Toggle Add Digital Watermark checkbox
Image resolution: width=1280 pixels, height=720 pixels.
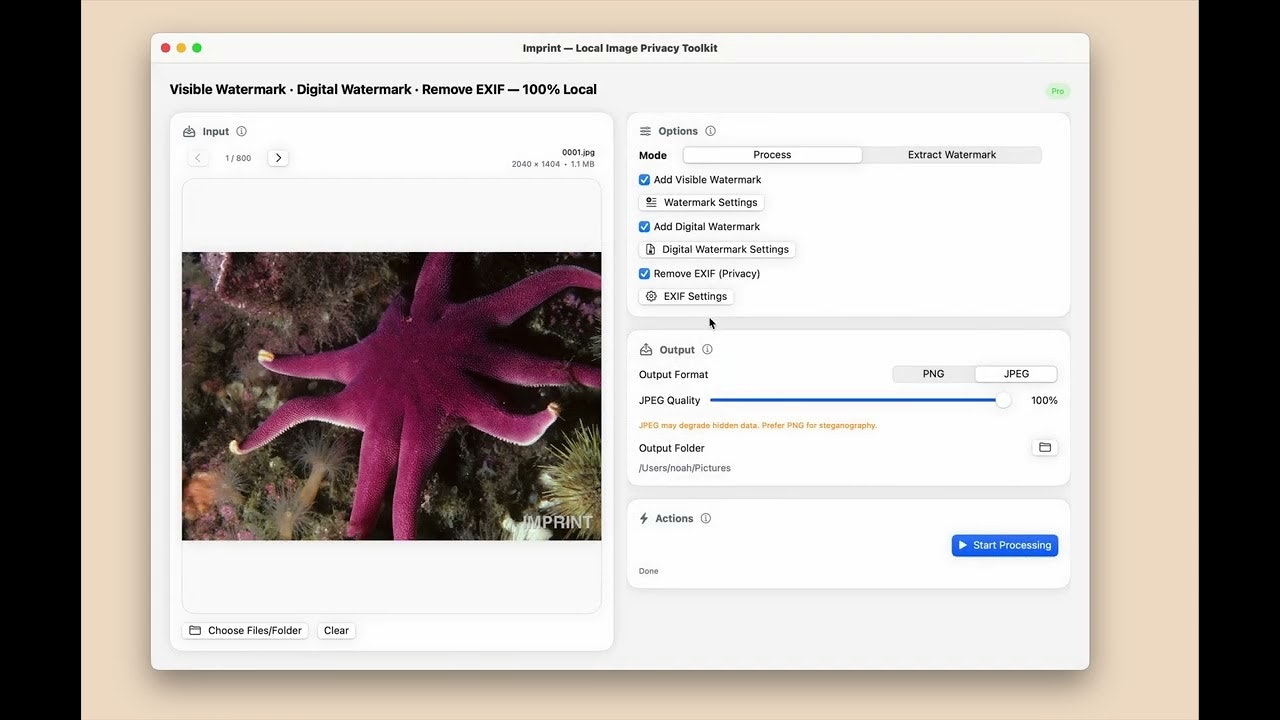[644, 227]
